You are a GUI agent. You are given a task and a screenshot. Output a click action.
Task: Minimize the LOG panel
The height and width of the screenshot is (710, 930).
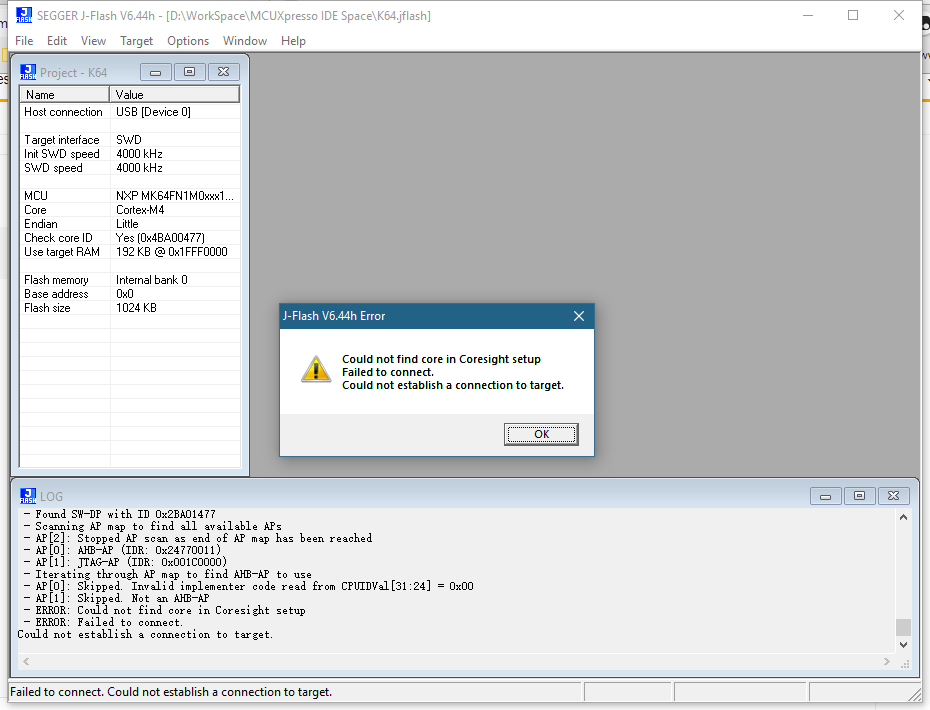point(826,496)
